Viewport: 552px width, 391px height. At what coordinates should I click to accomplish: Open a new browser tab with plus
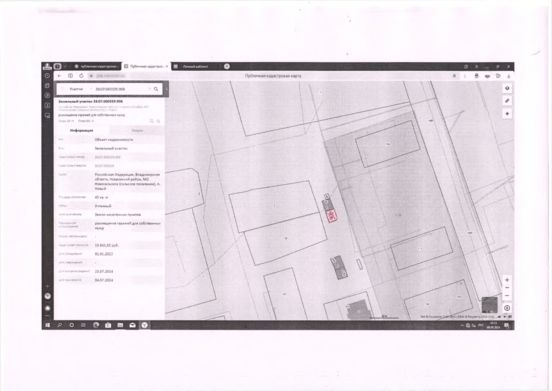[227, 67]
